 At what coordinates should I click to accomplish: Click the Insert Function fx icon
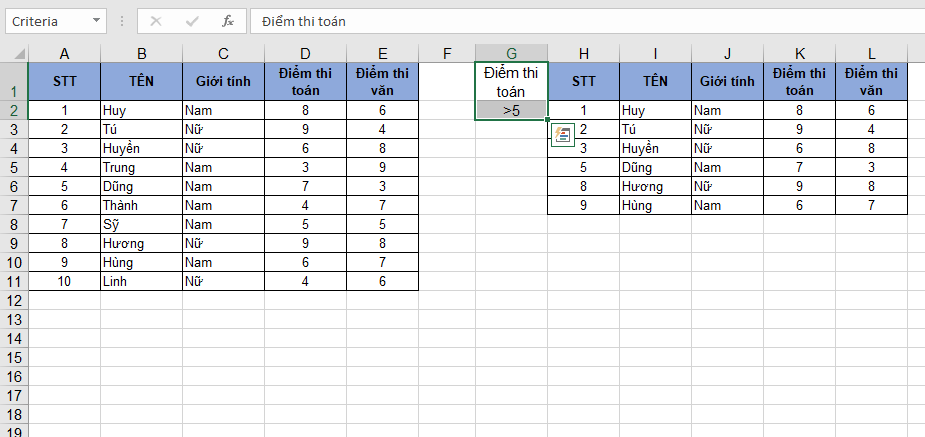pos(227,21)
